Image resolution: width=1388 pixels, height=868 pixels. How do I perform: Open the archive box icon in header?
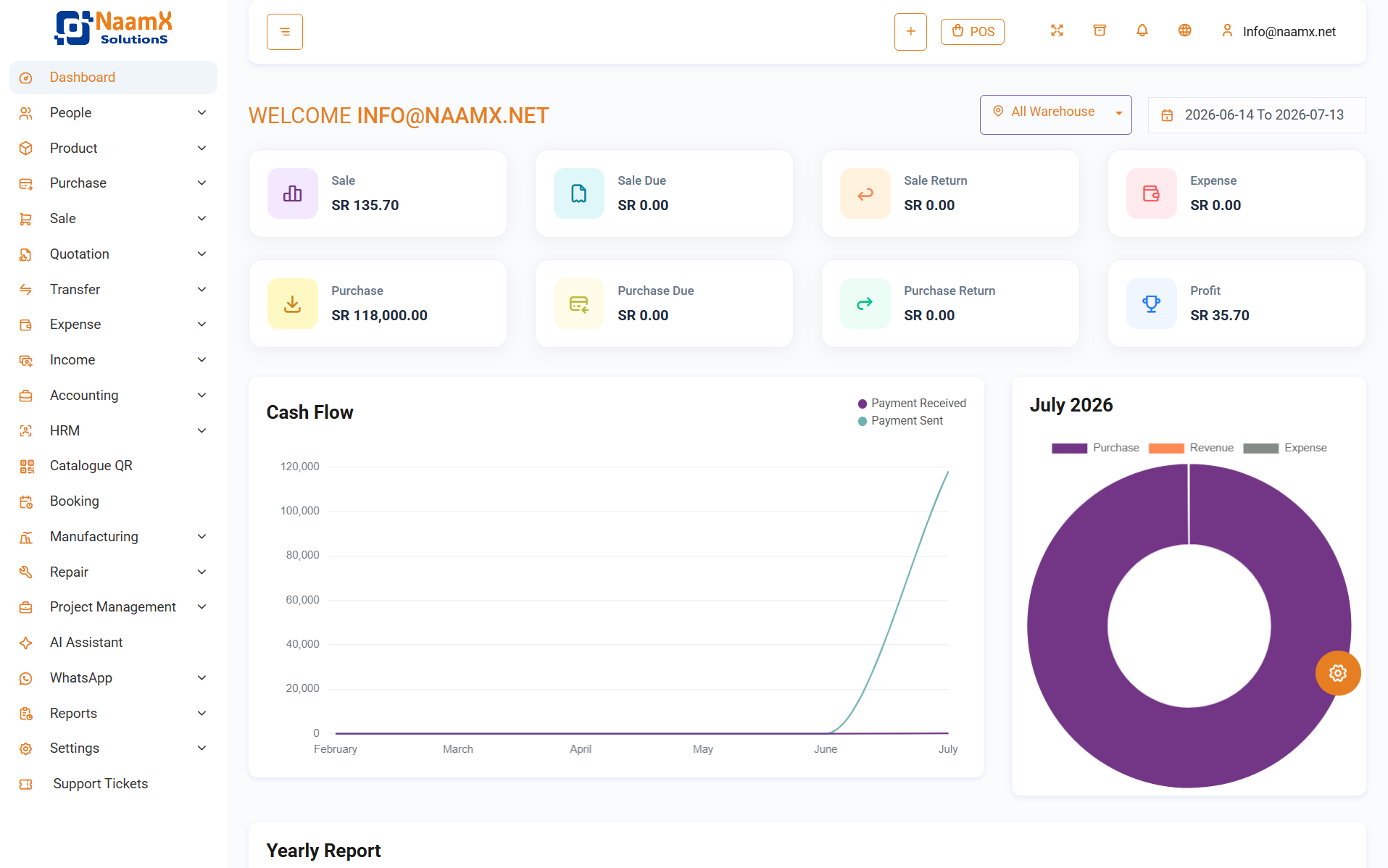(1100, 30)
